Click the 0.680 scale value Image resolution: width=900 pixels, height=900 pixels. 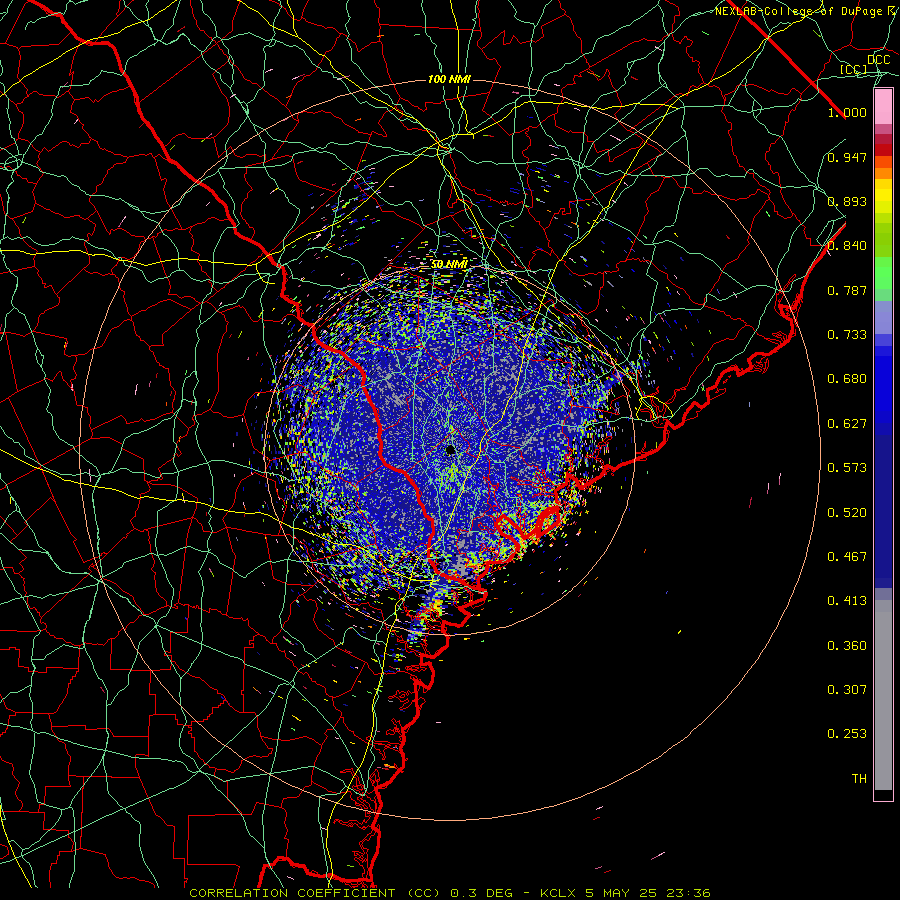(847, 379)
